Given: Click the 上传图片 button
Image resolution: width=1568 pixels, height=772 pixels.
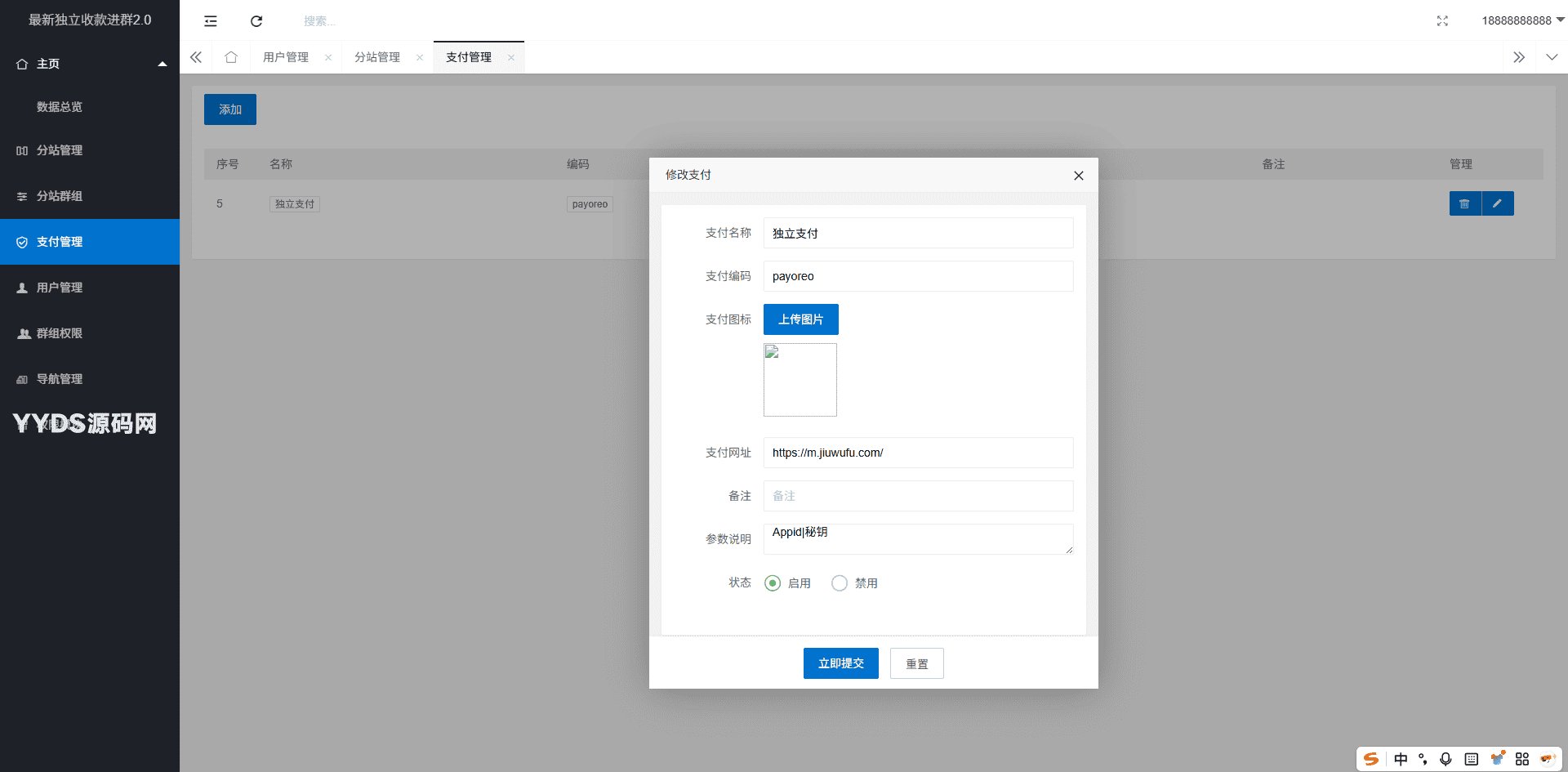Looking at the screenshot, I should point(801,319).
